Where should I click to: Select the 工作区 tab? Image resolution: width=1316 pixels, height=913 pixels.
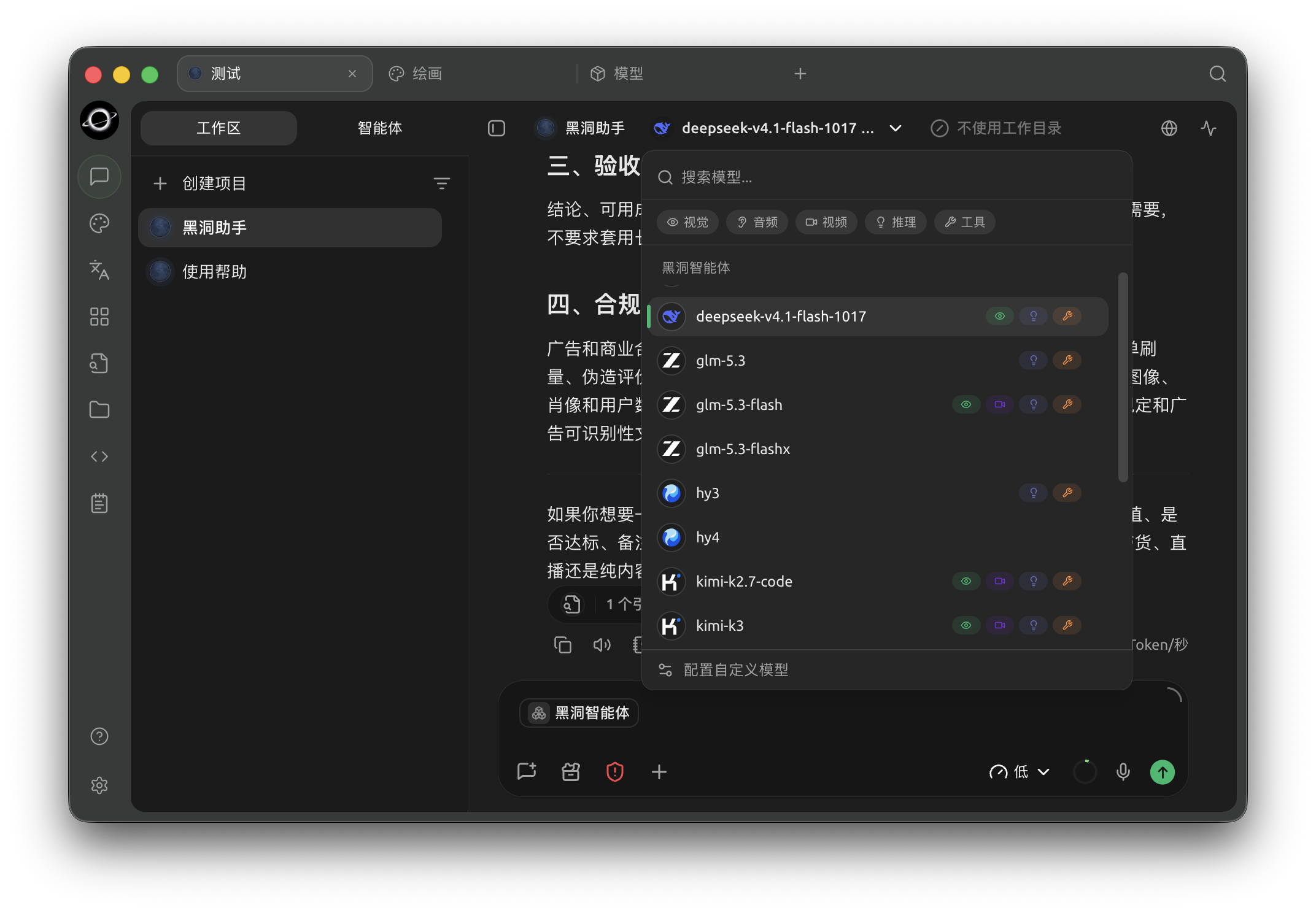click(219, 128)
